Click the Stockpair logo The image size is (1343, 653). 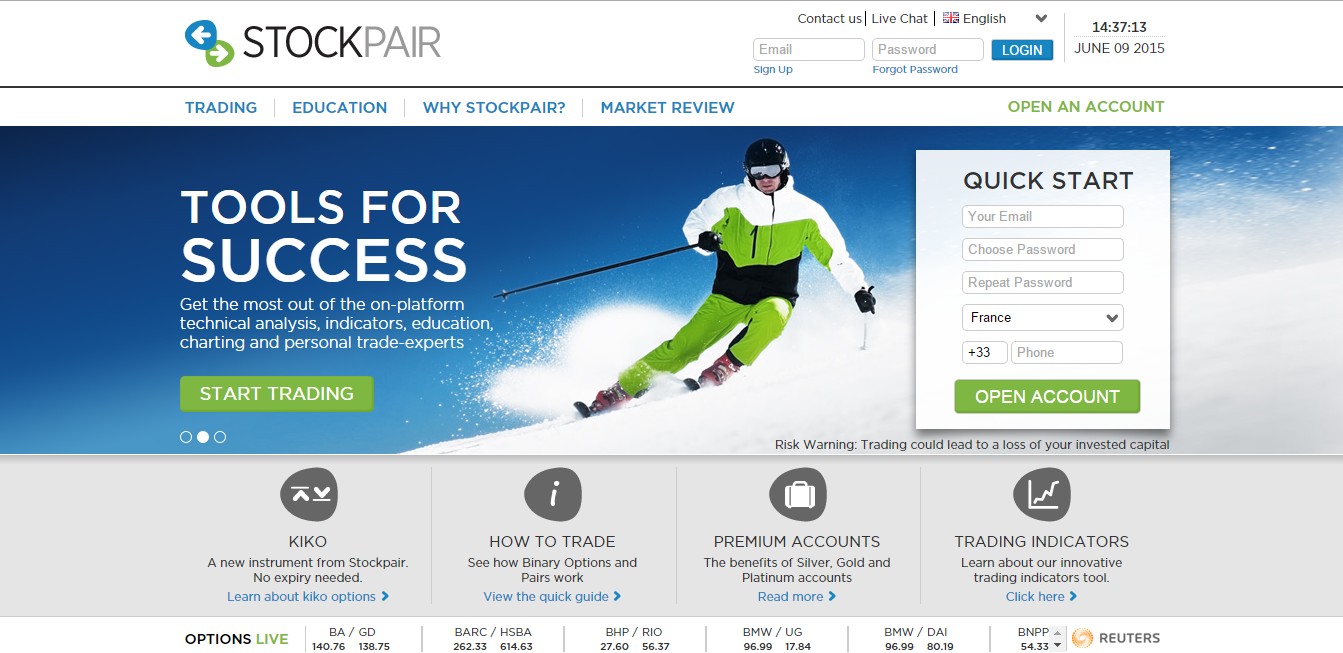point(312,43)
